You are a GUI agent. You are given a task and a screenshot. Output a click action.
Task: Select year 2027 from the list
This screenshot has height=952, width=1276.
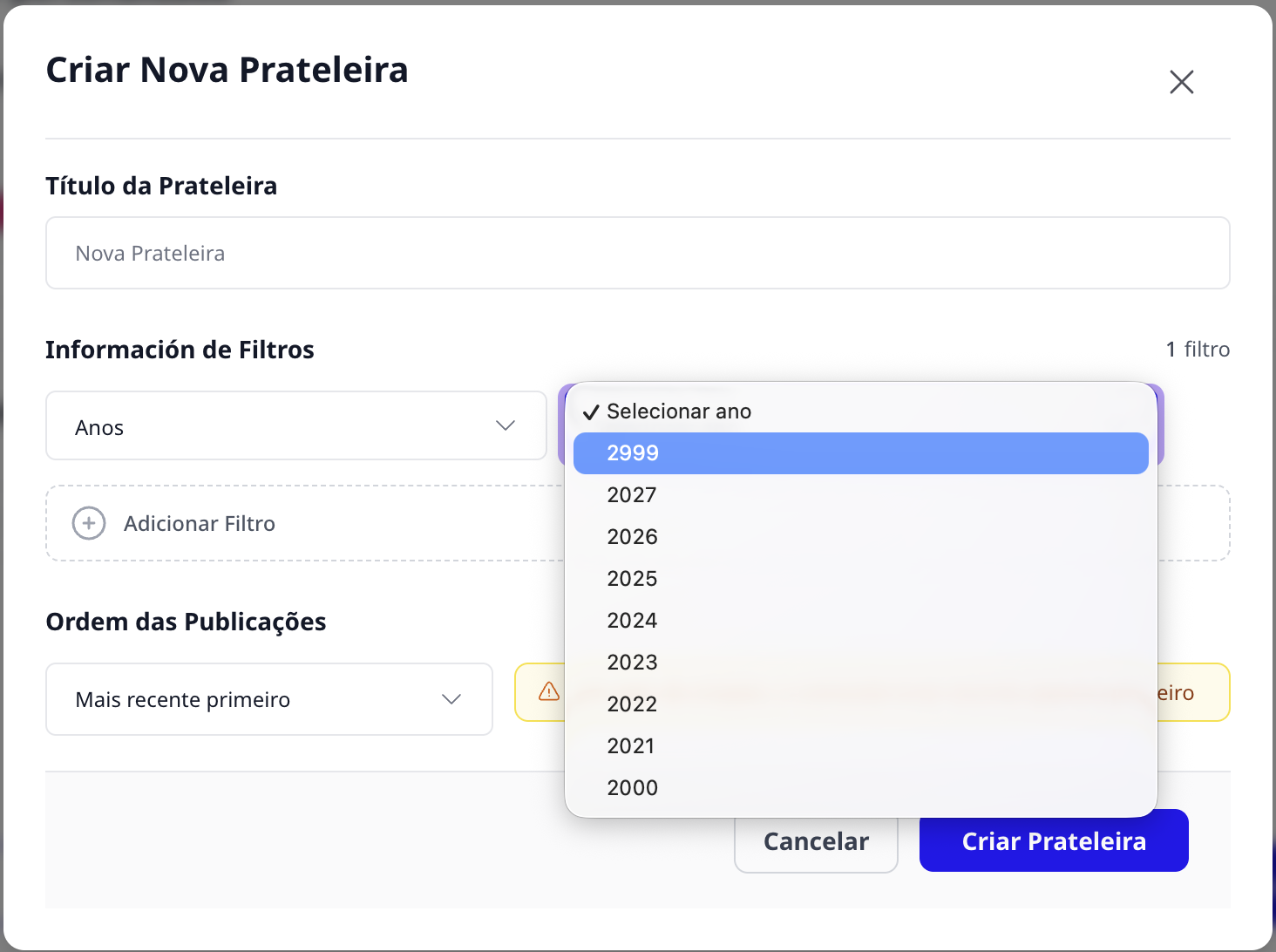[x=861, y=495]
